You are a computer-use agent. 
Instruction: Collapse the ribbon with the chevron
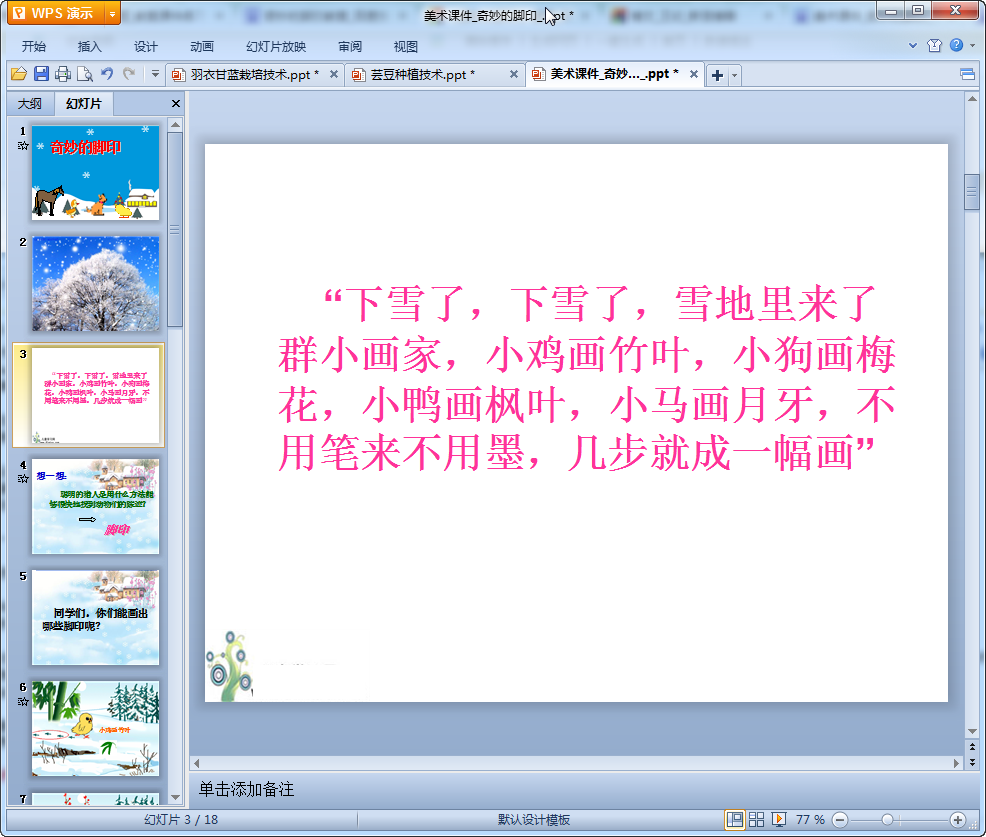coord(913,45)
